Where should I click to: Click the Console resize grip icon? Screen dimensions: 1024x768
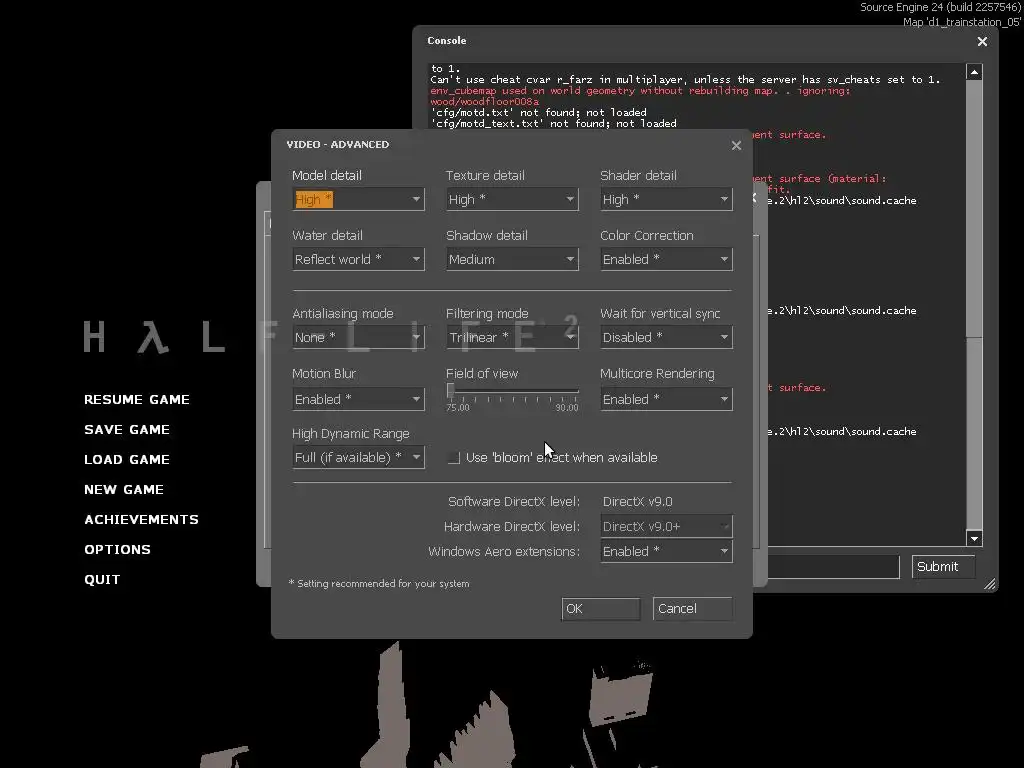pos(990,584)
